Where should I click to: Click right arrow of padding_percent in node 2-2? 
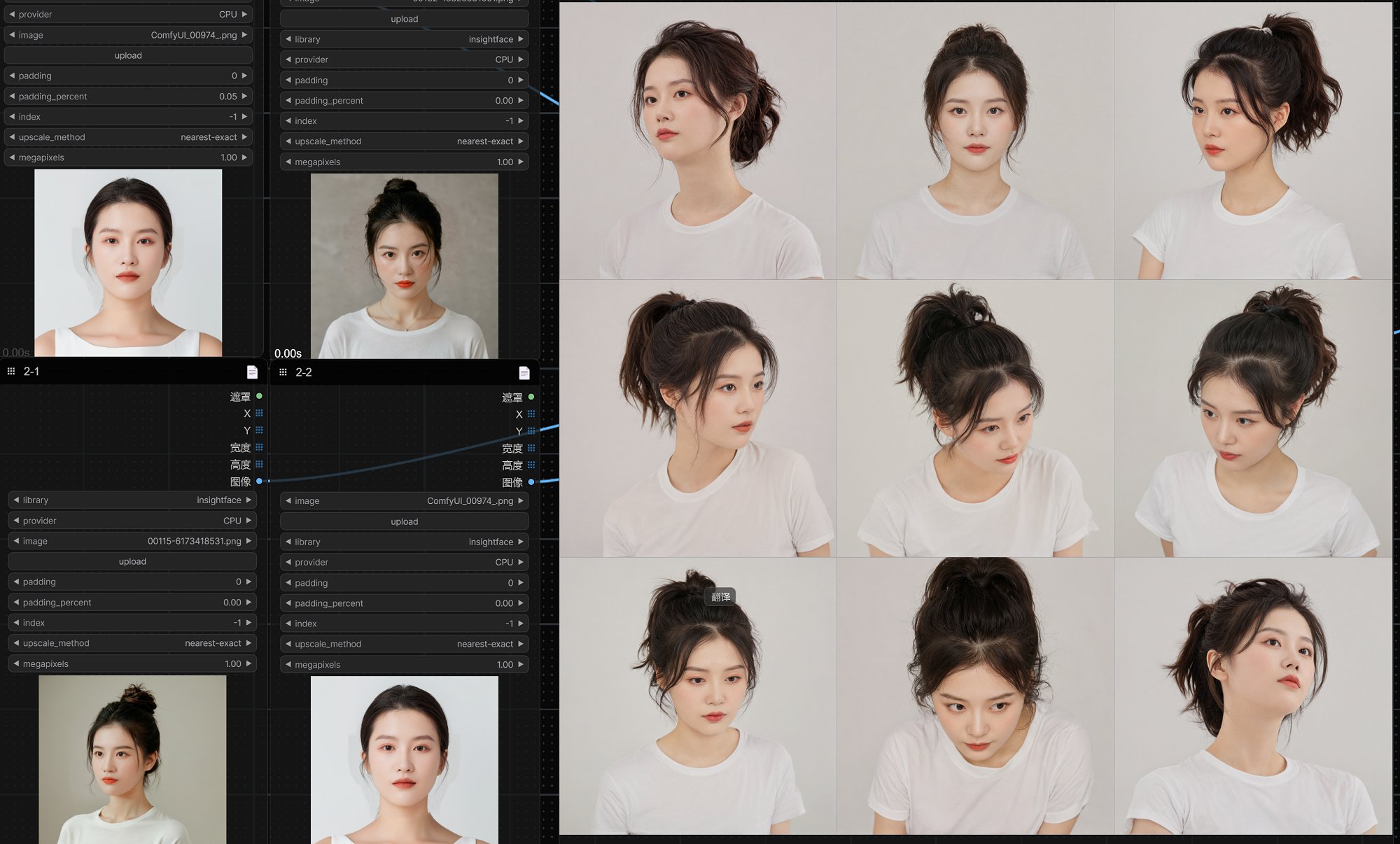tap(521, 603)
